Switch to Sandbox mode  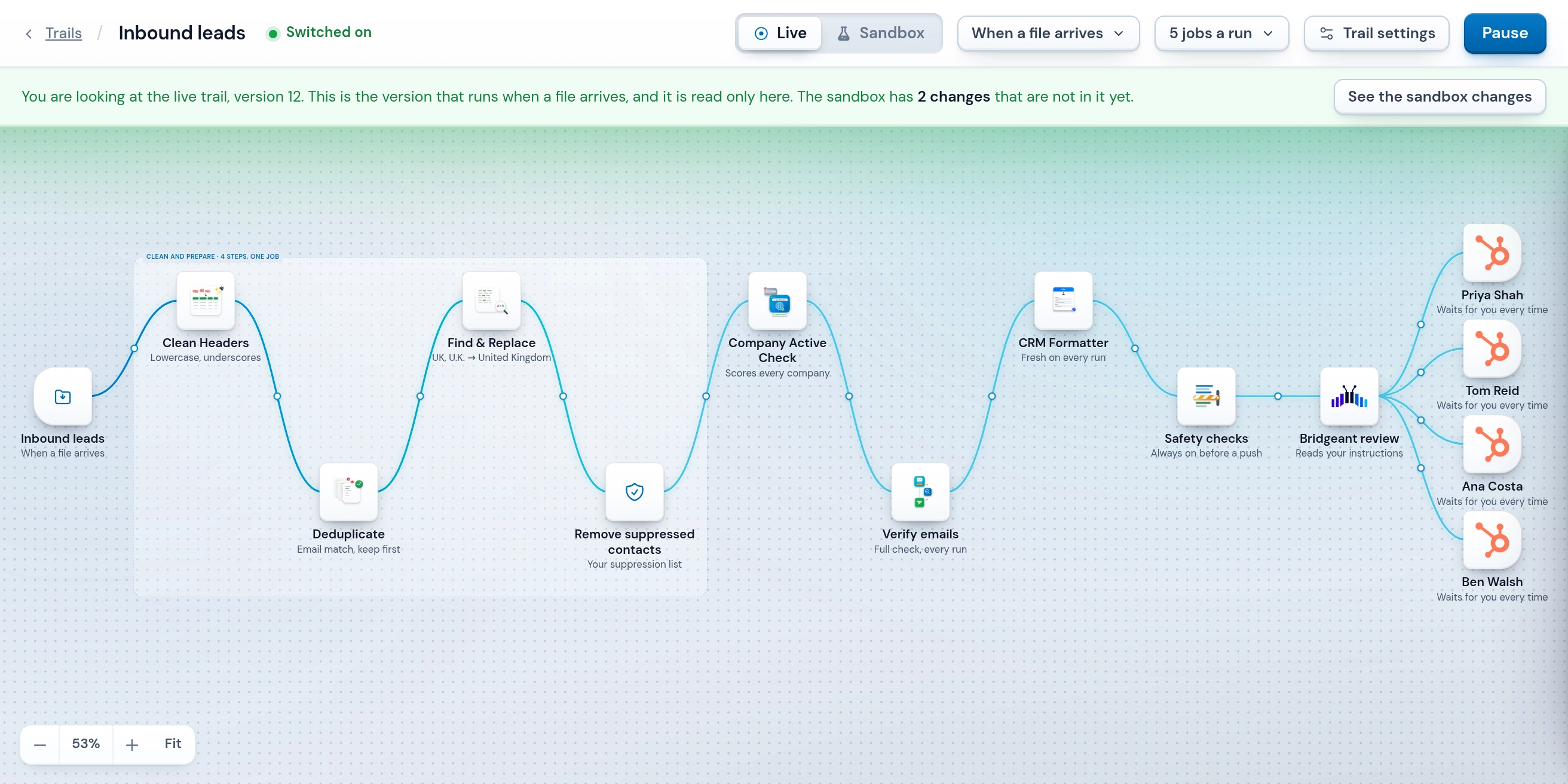coord(881,33)
